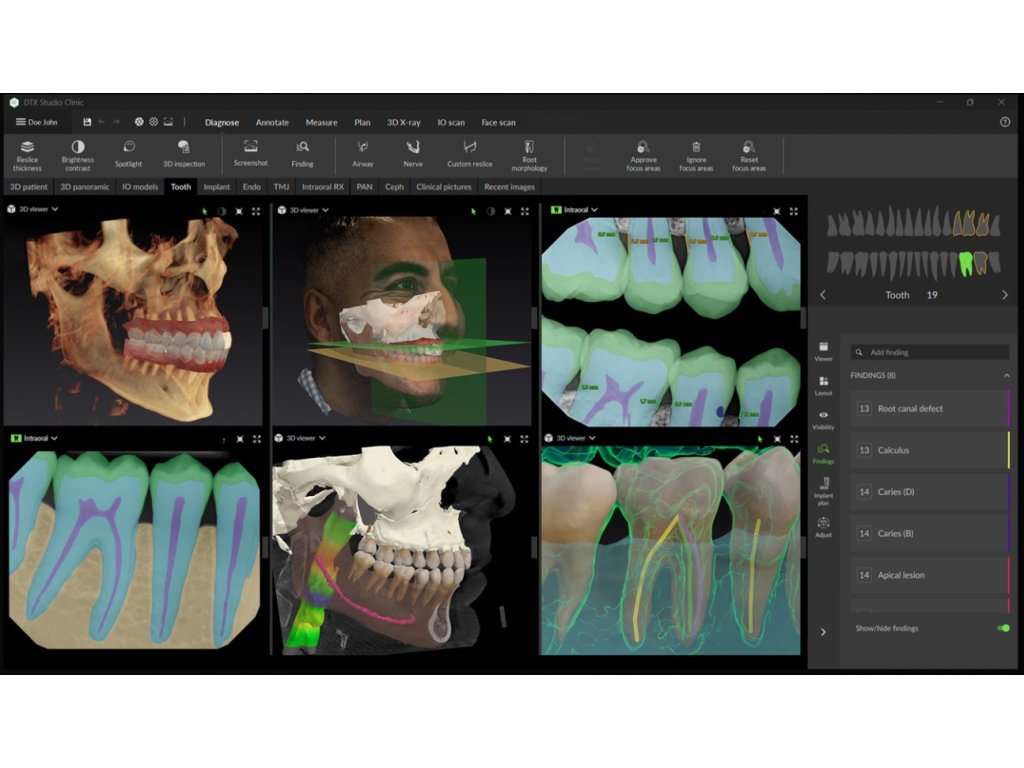Click the Brightness contrast tool

[77, 154]
